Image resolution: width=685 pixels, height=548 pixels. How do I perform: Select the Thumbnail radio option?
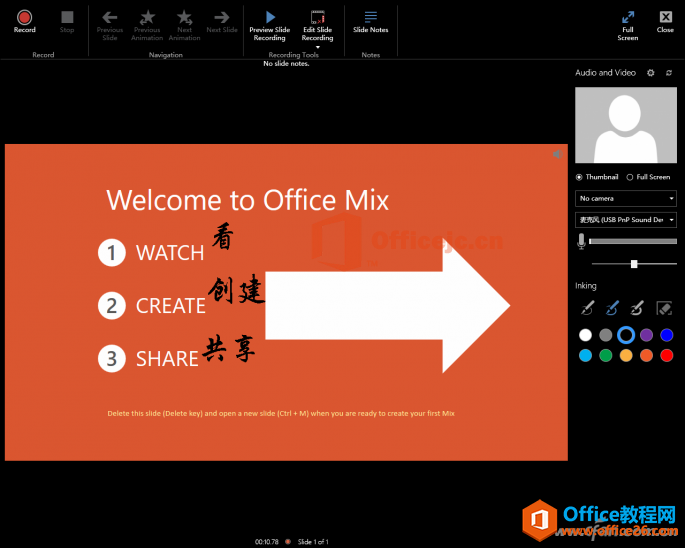click(x=579, y=177)
